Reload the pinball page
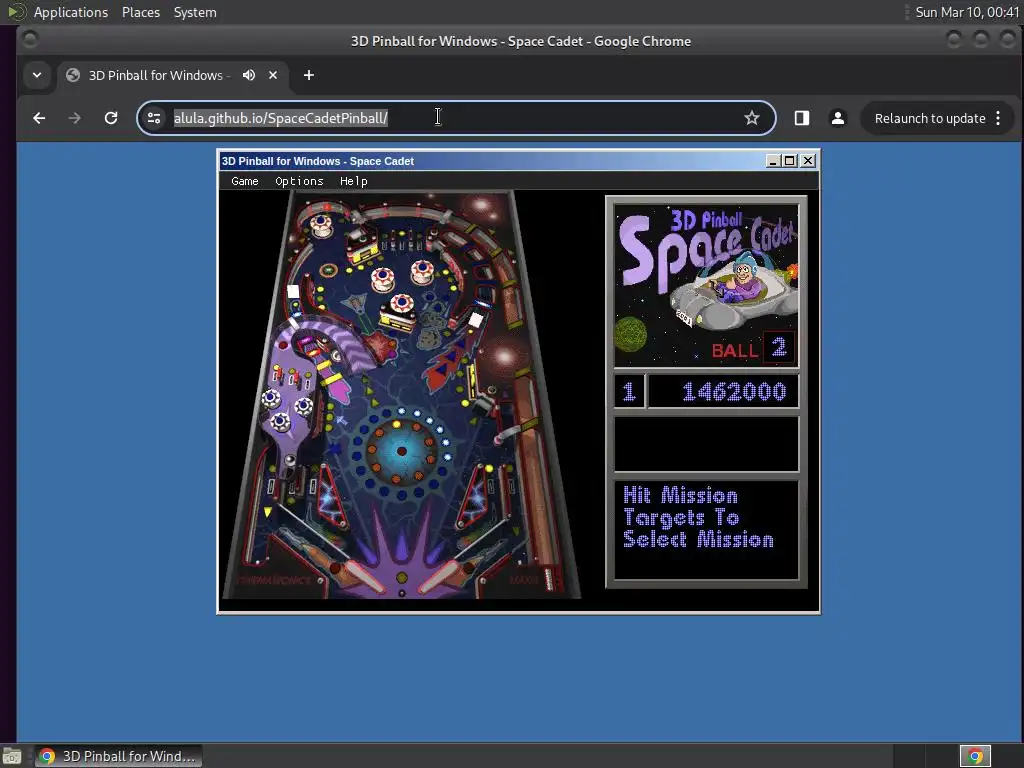This screenshot has height=768, width=1024. coord(111,118)
